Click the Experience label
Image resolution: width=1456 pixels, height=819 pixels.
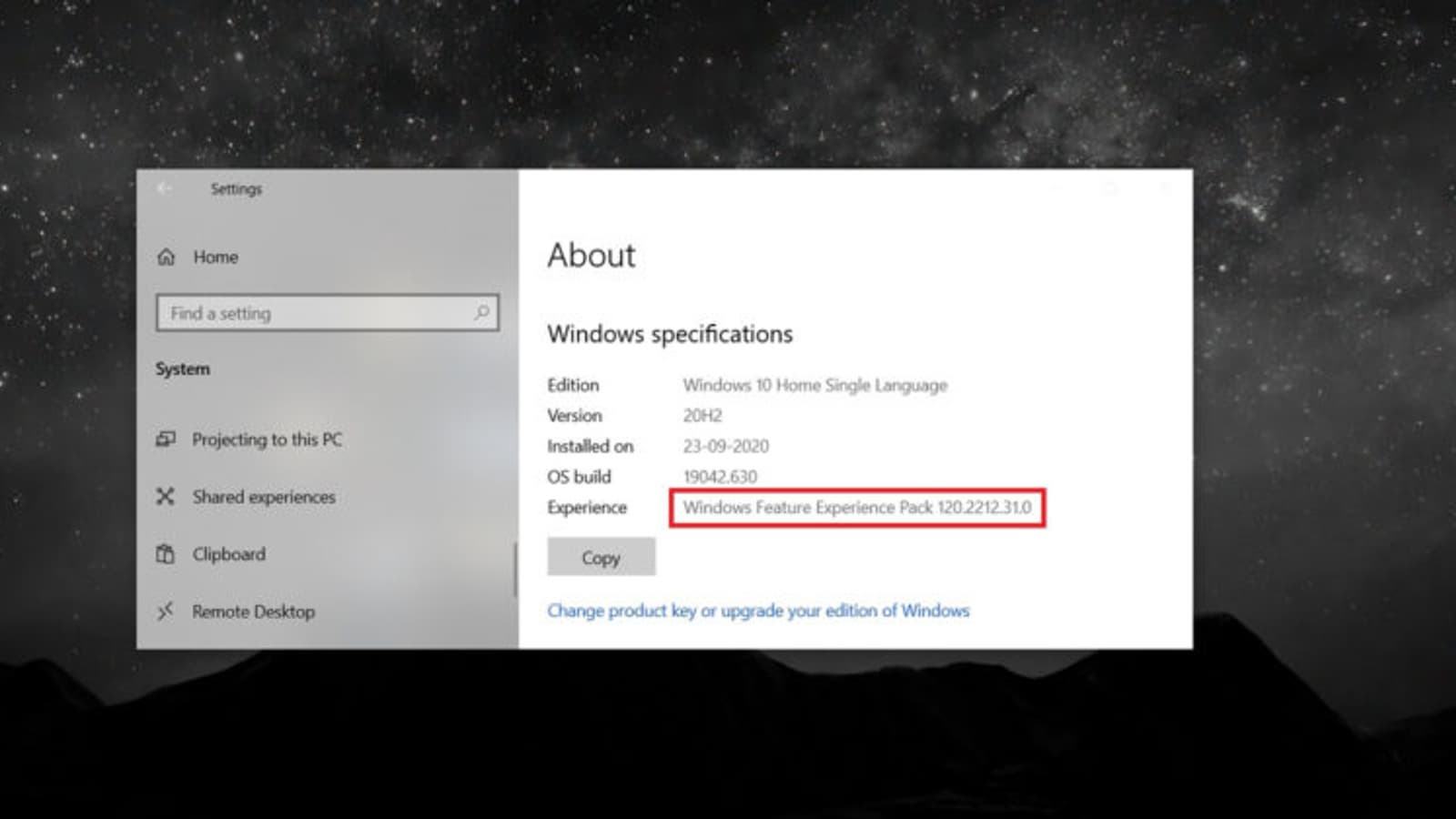587,508
